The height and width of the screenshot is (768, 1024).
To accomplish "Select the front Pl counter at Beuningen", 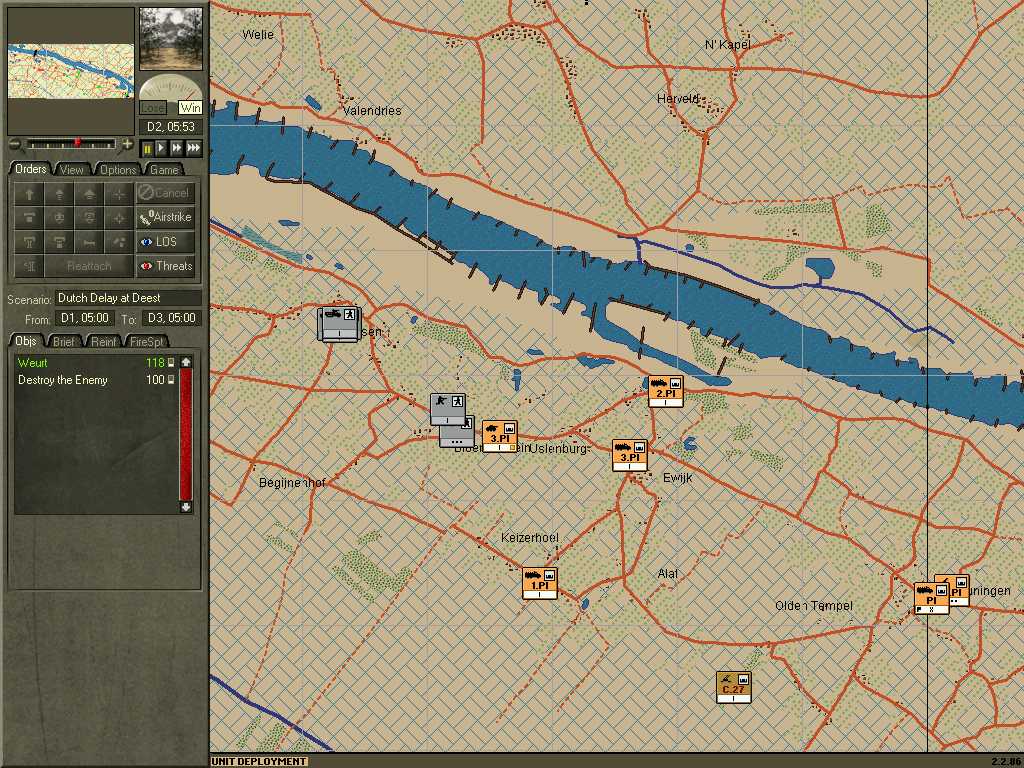I will [x=931, y=599].
